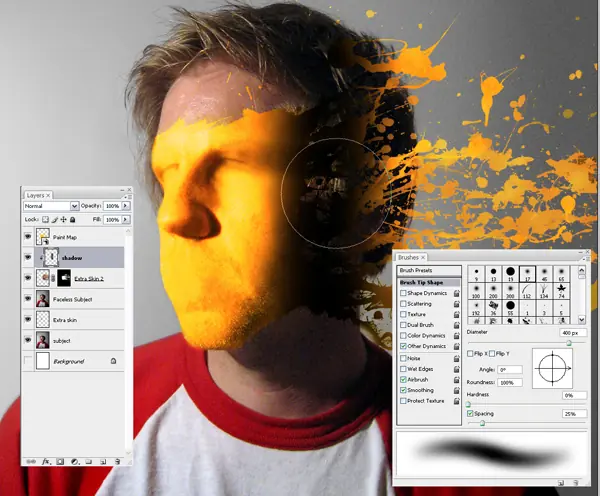Screen dimensions: 600x496
Task: Open the Fill slider arrow
Action: [x=126, y=220]
